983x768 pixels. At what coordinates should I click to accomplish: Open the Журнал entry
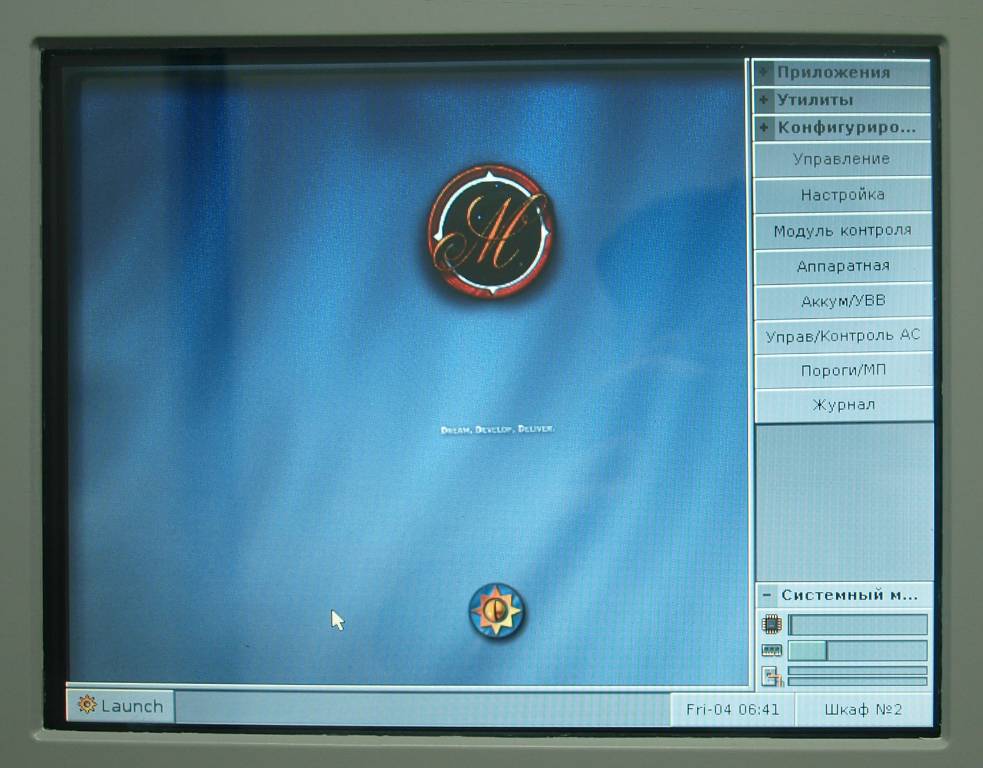tap(844, 404)
